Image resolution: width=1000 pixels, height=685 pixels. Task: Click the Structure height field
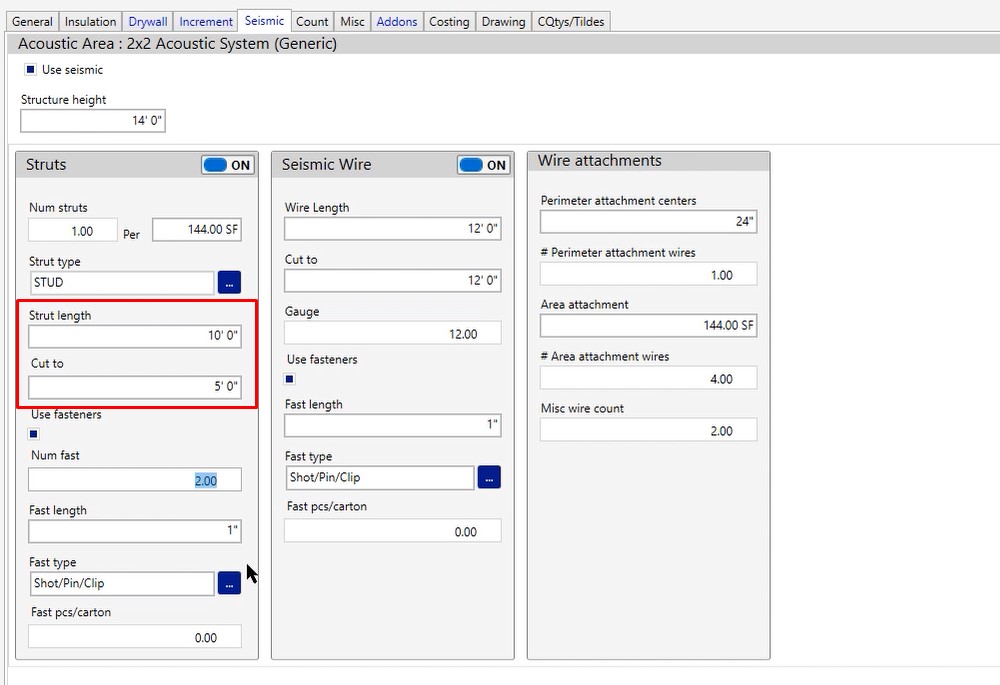click(x=92, y=121)
